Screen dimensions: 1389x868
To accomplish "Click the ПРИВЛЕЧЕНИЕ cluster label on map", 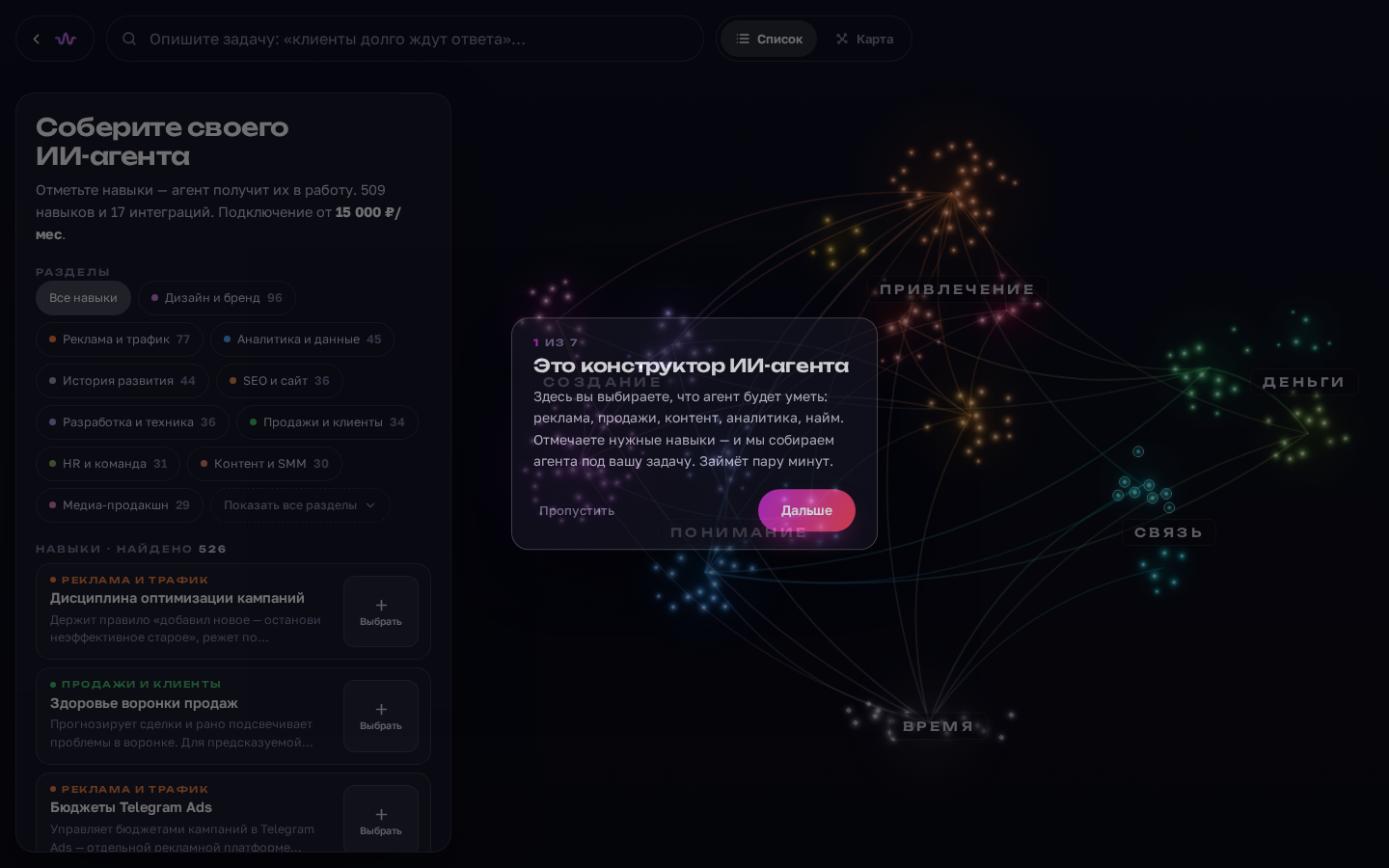I will pyautogui.click(x=957, y=289).
